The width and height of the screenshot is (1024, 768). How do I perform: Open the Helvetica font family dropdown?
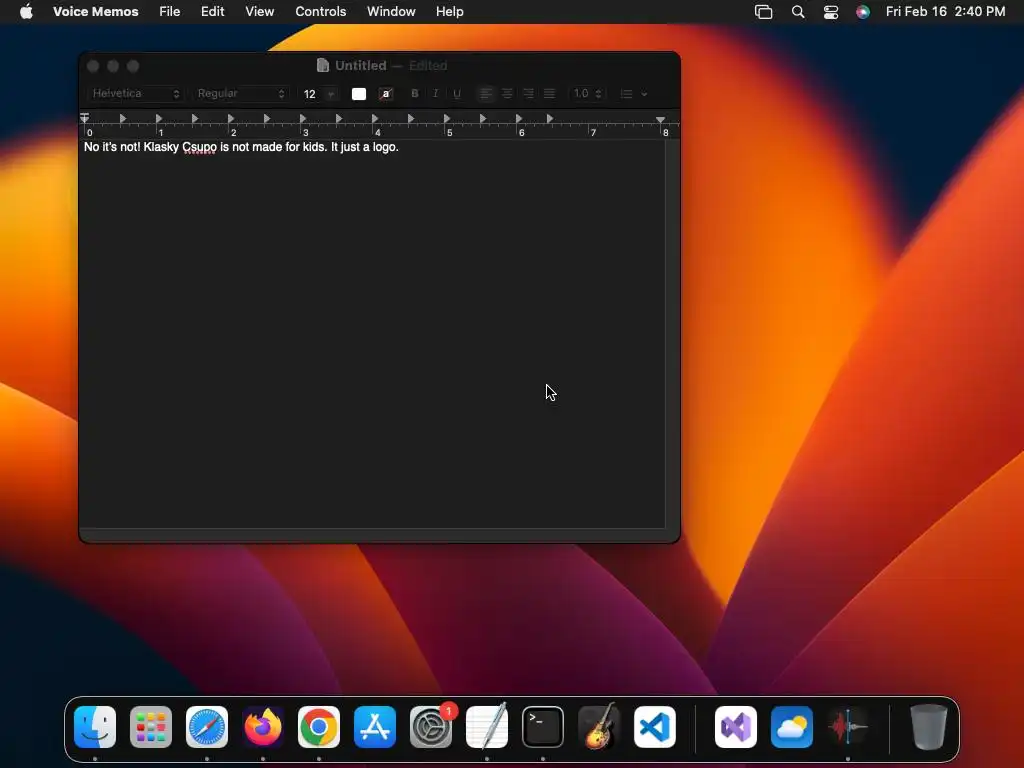[135, 93]
